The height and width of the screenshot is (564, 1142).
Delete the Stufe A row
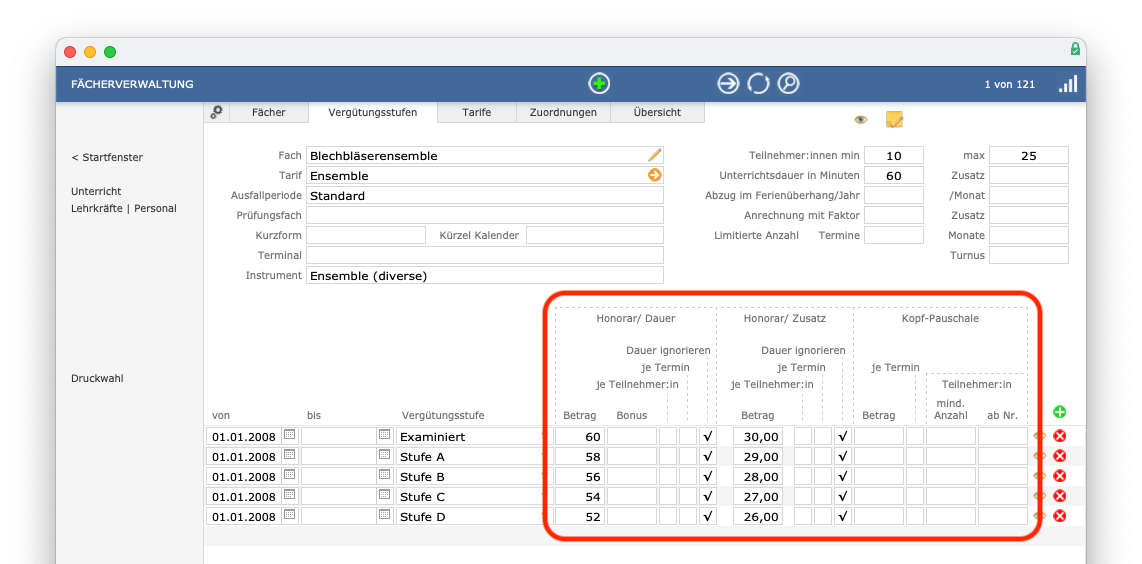(x=1060, y=456)
